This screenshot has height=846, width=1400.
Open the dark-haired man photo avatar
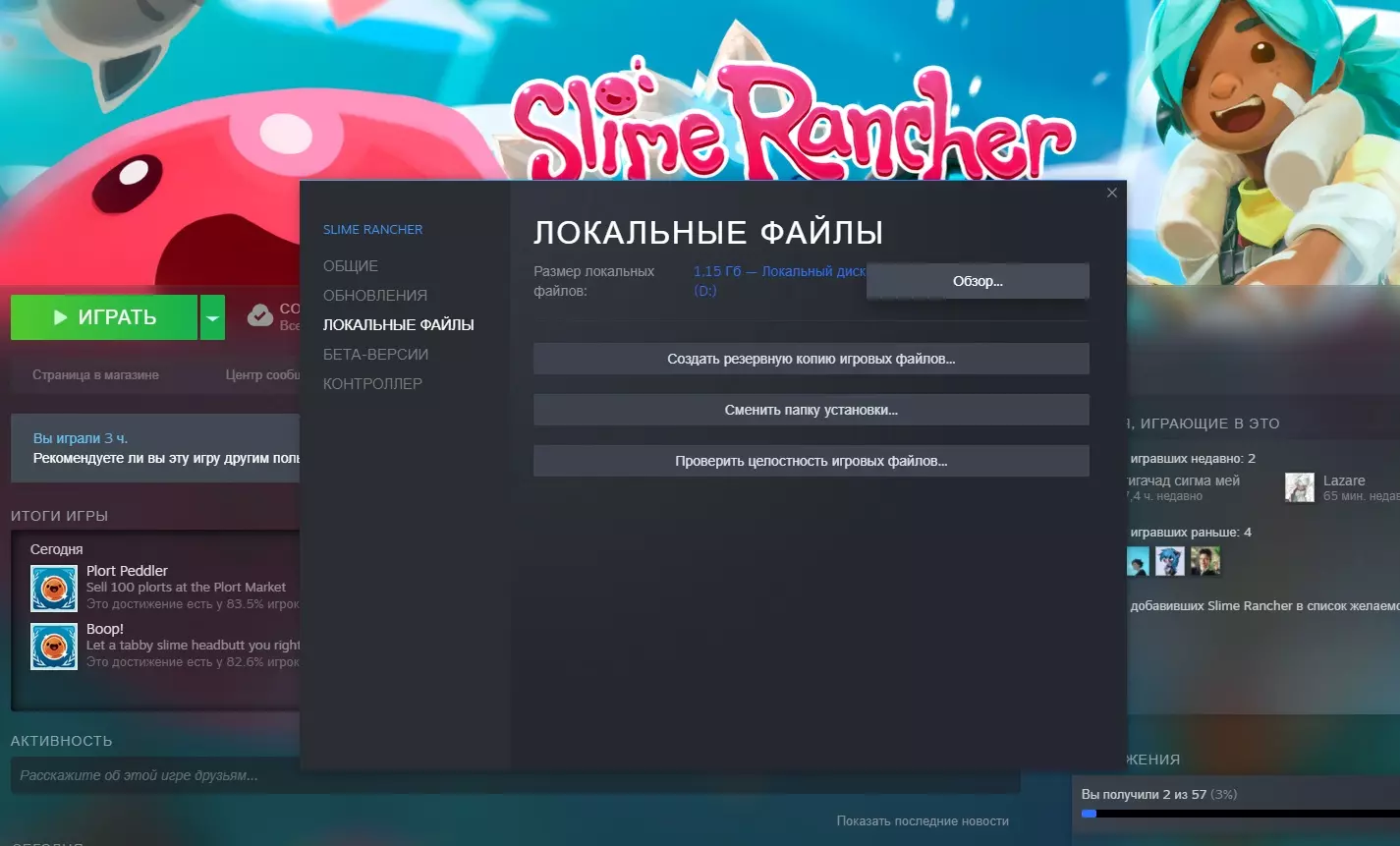tap(1205, 561)
